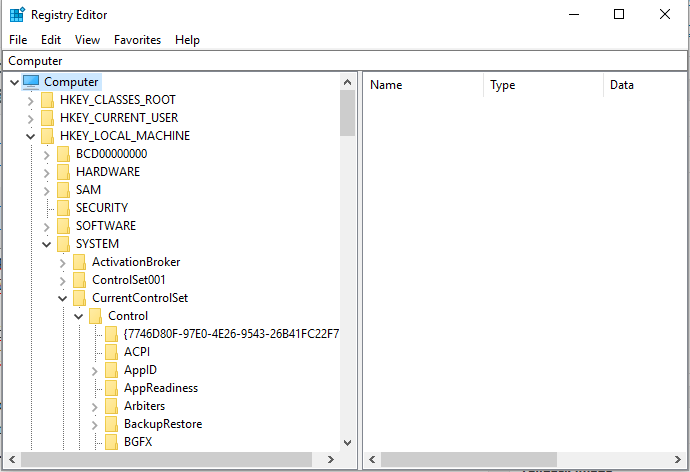
Task: Click the SYSTEM folder icon
Action: pyautogui.click(x=63, y=244)
